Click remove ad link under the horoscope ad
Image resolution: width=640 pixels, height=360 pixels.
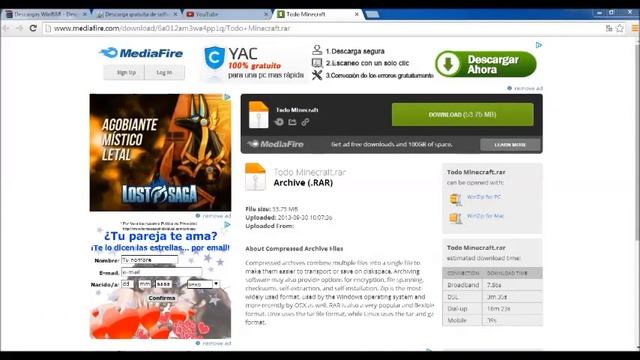(213, 343)
